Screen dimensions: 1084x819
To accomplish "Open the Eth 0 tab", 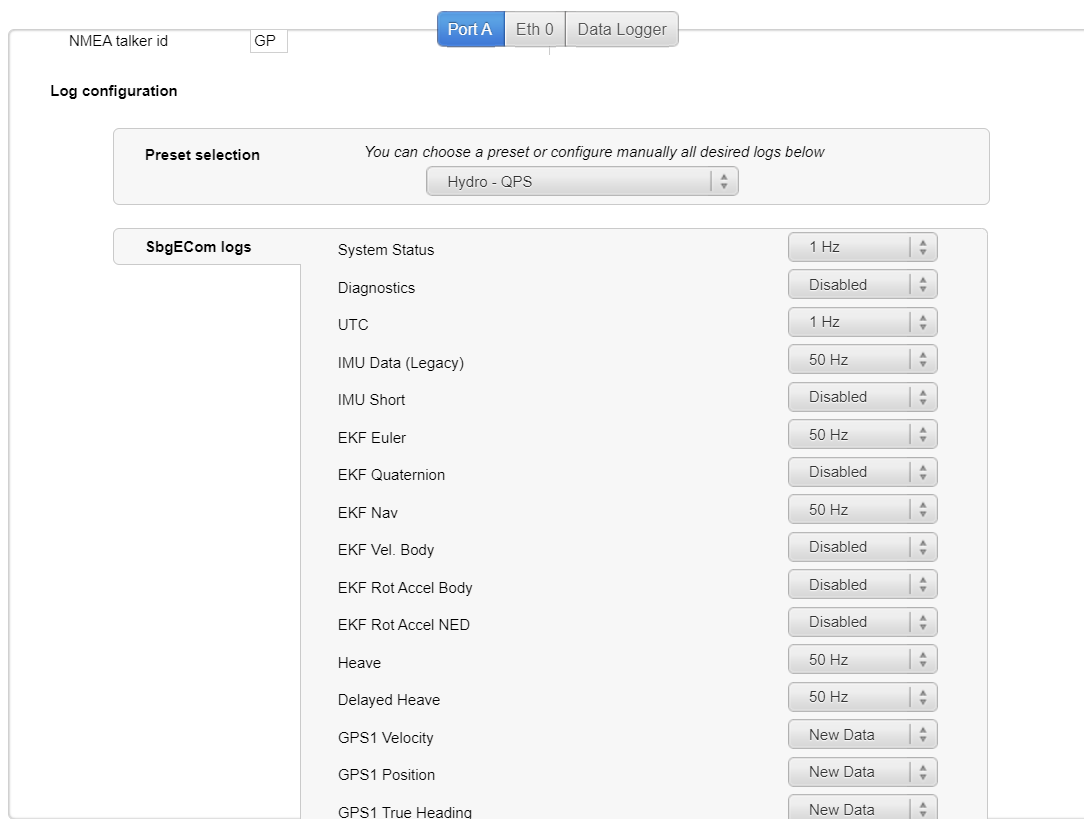I will pos(534,30).
